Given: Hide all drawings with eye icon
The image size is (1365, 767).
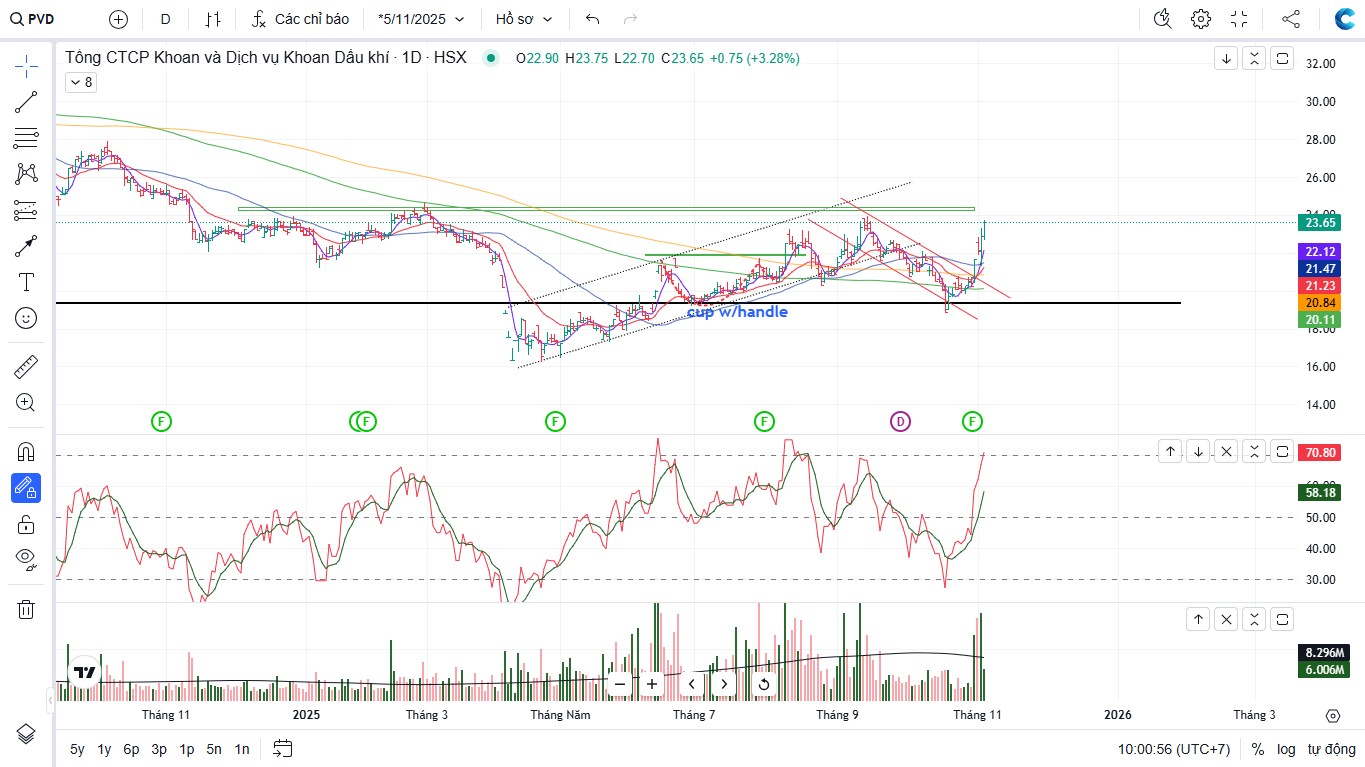Looking at the screenshot, I should [x=26, y=557].
